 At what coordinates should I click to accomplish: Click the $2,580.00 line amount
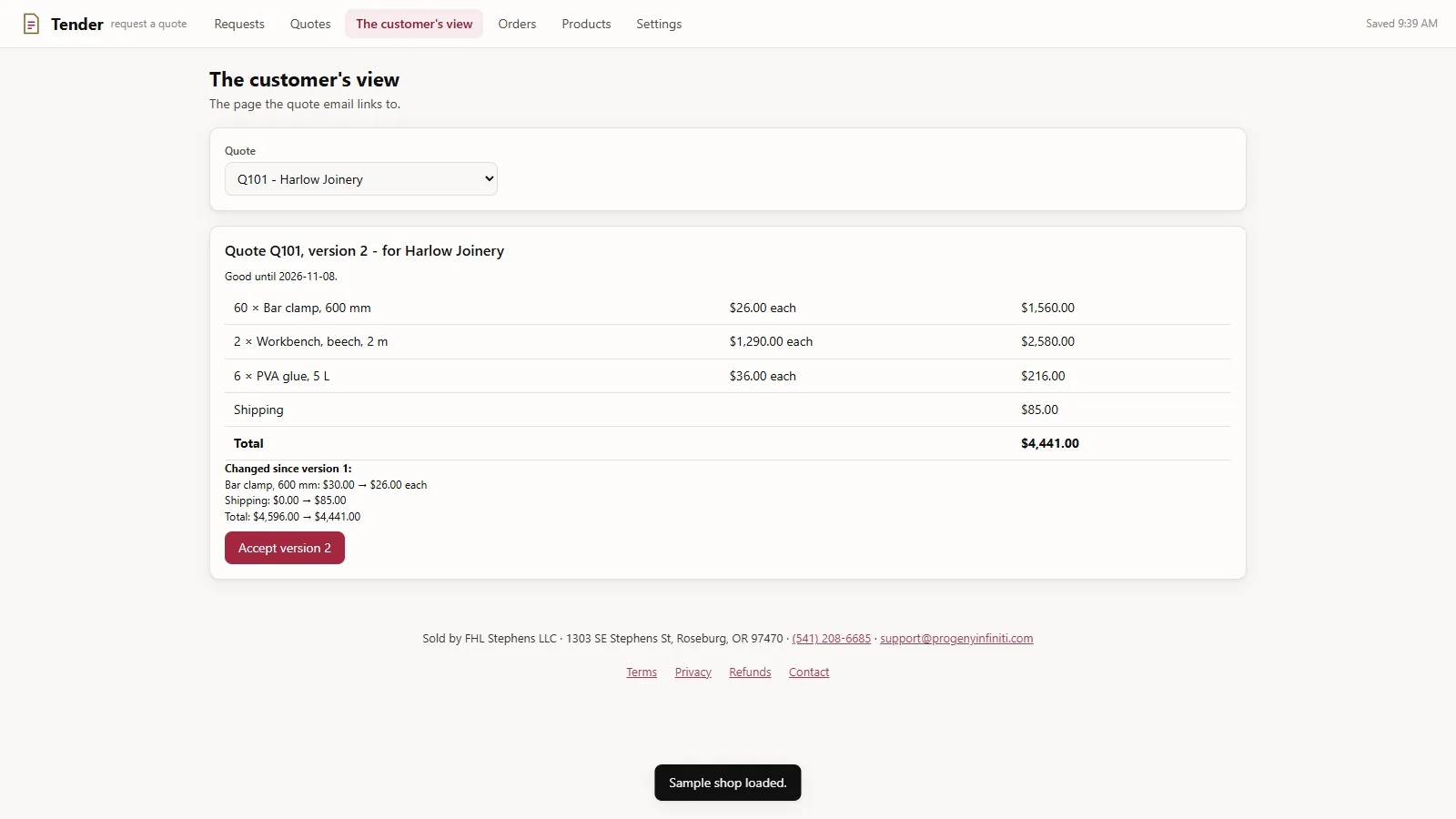(1047, 341)
